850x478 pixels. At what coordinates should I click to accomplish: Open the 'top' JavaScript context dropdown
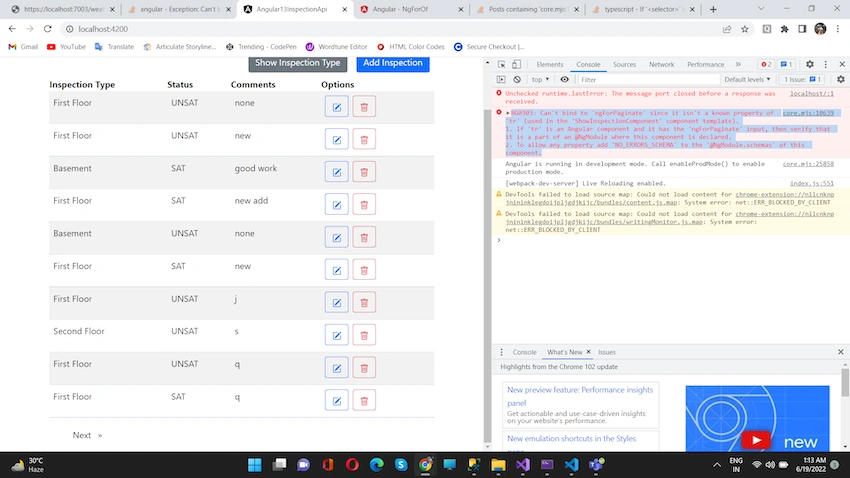(540, 80)
